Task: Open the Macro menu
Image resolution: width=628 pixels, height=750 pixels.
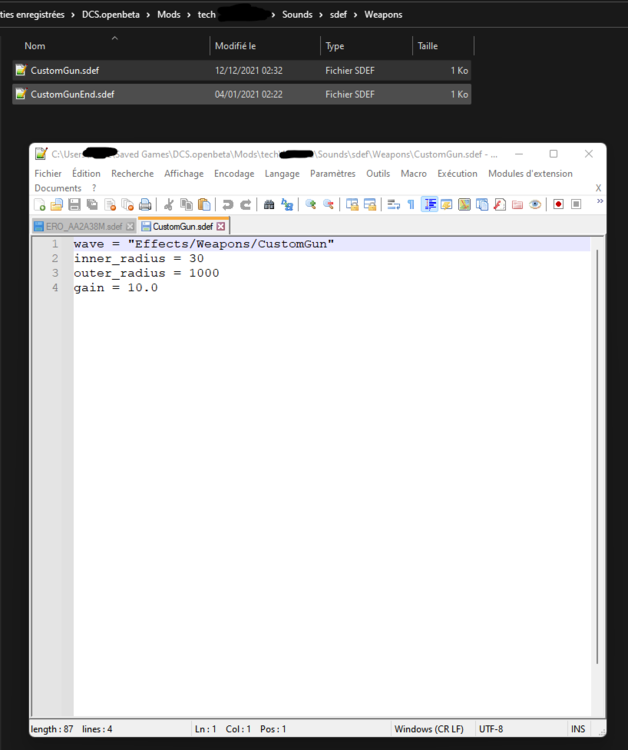Action: tap(414, 174)
